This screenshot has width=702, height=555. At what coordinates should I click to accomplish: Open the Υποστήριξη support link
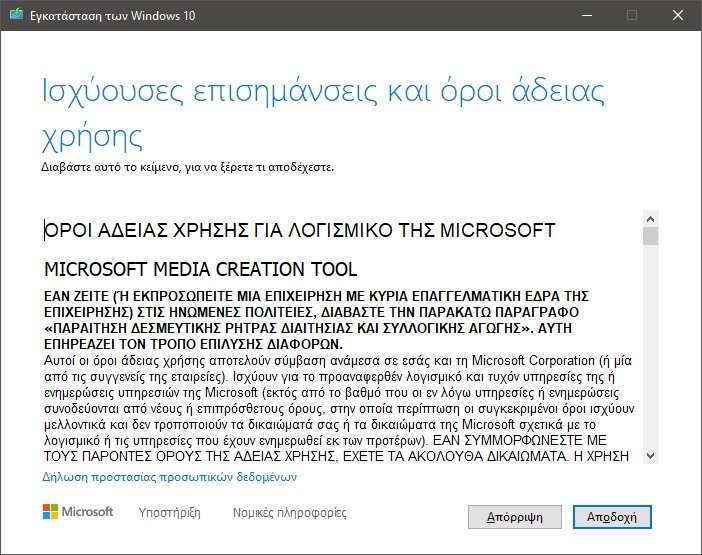click(x=169, y=513)
